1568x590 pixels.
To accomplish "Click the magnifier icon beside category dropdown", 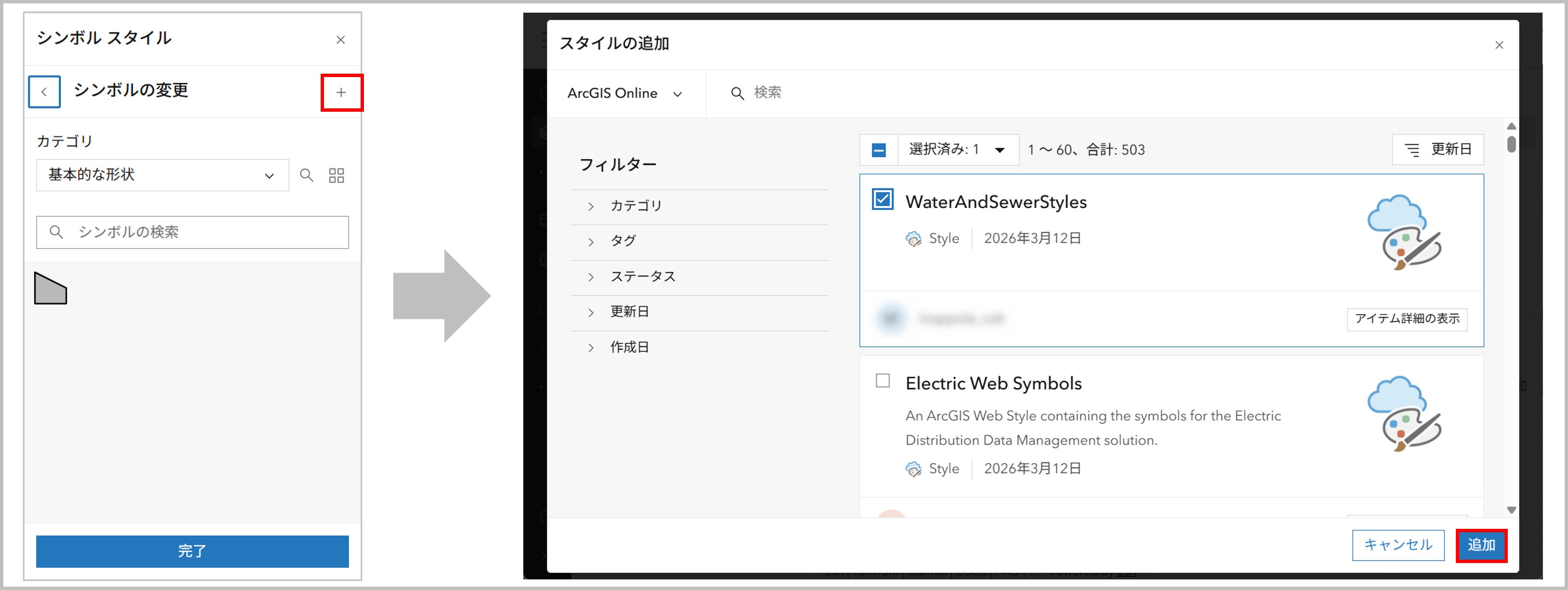I will (306, 175).
